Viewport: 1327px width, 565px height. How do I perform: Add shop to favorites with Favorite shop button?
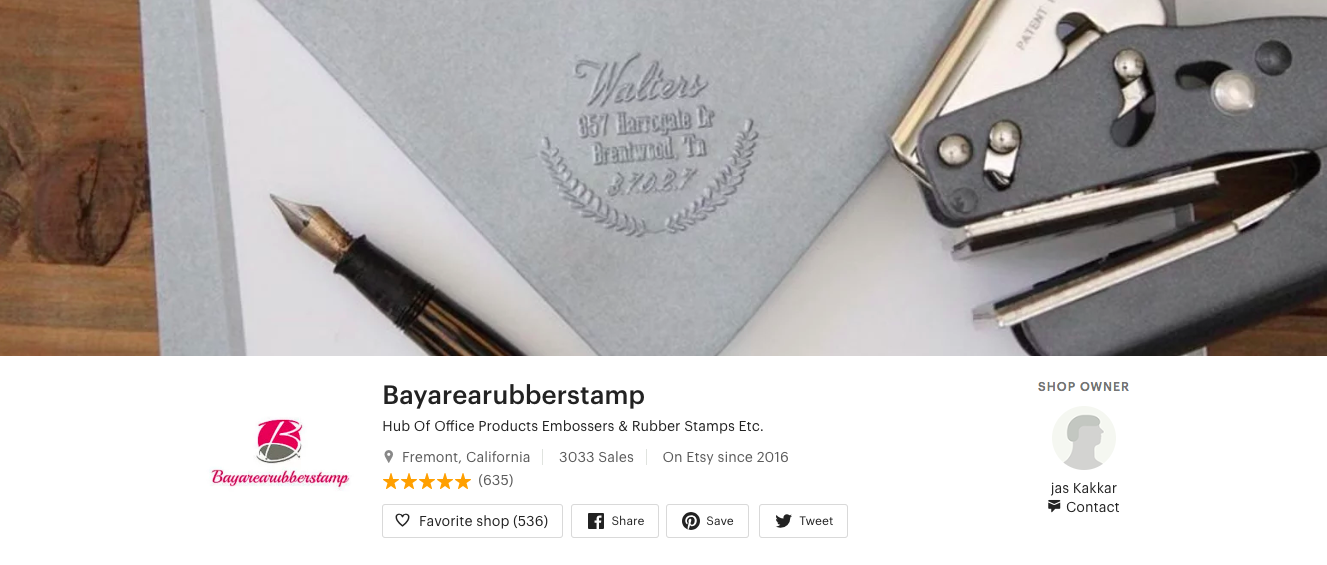[472, 521]
